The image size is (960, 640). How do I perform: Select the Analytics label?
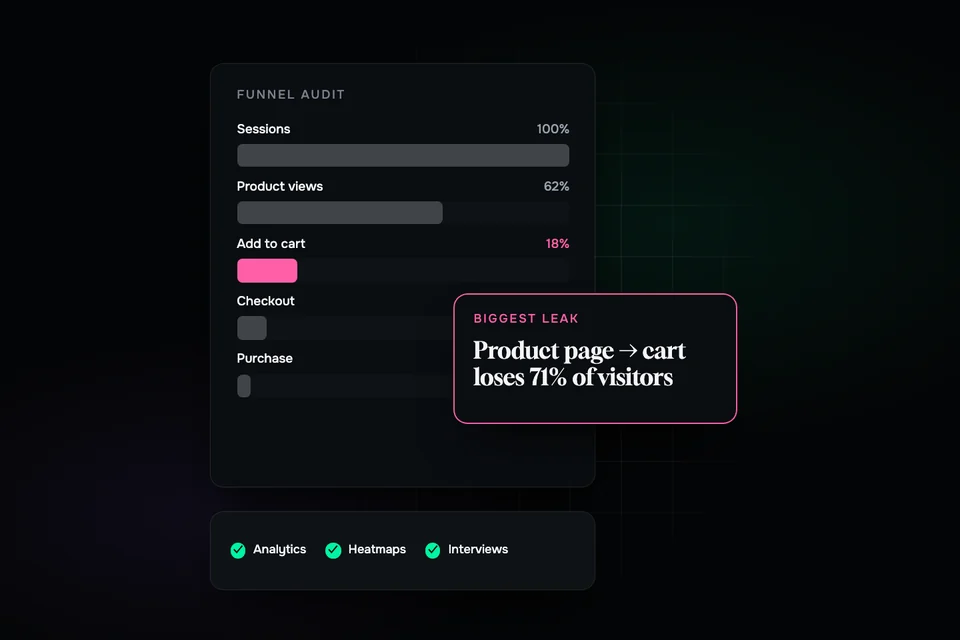(x=279, y=549)
